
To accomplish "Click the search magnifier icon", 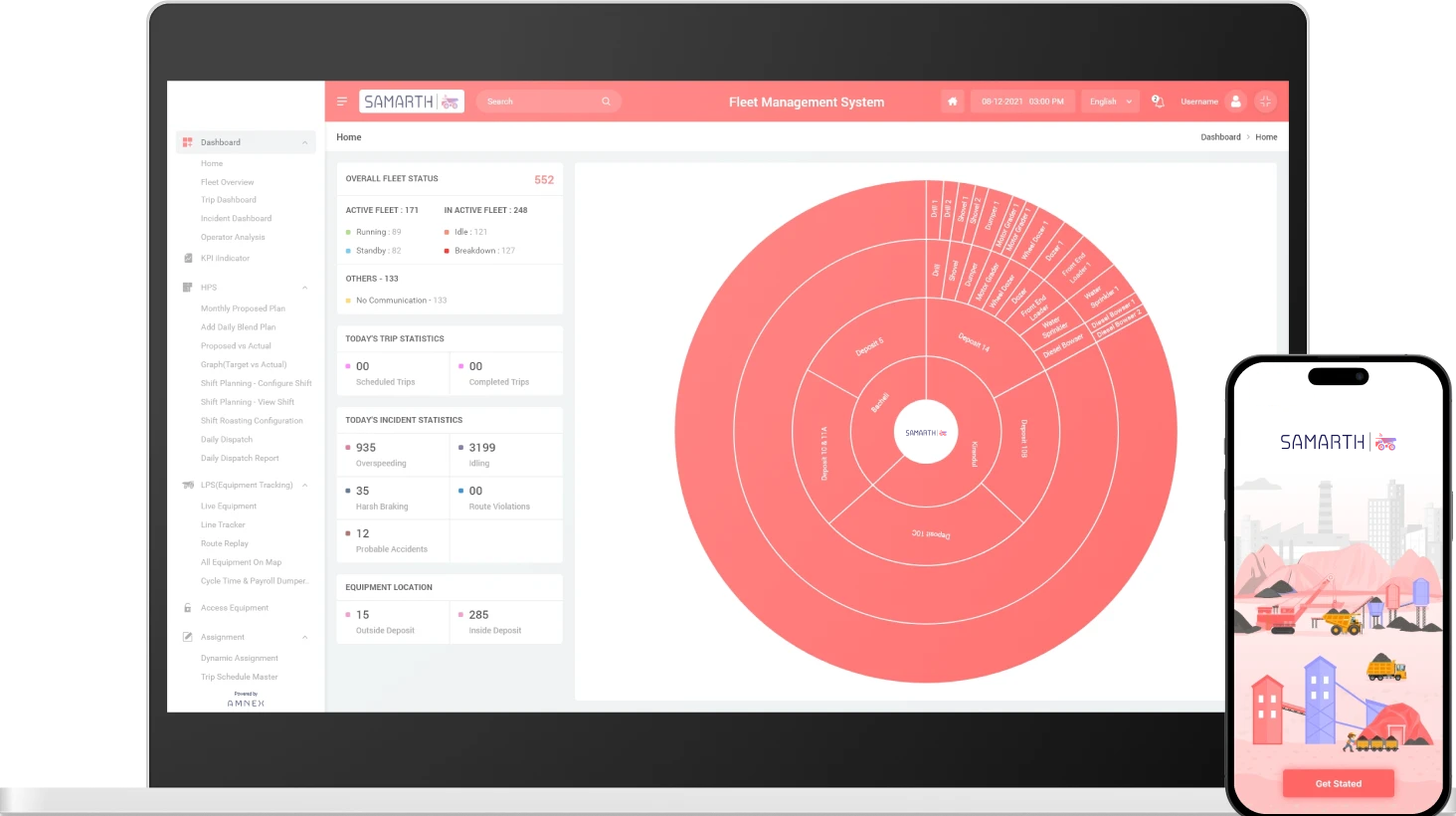I will pos(606,102).
